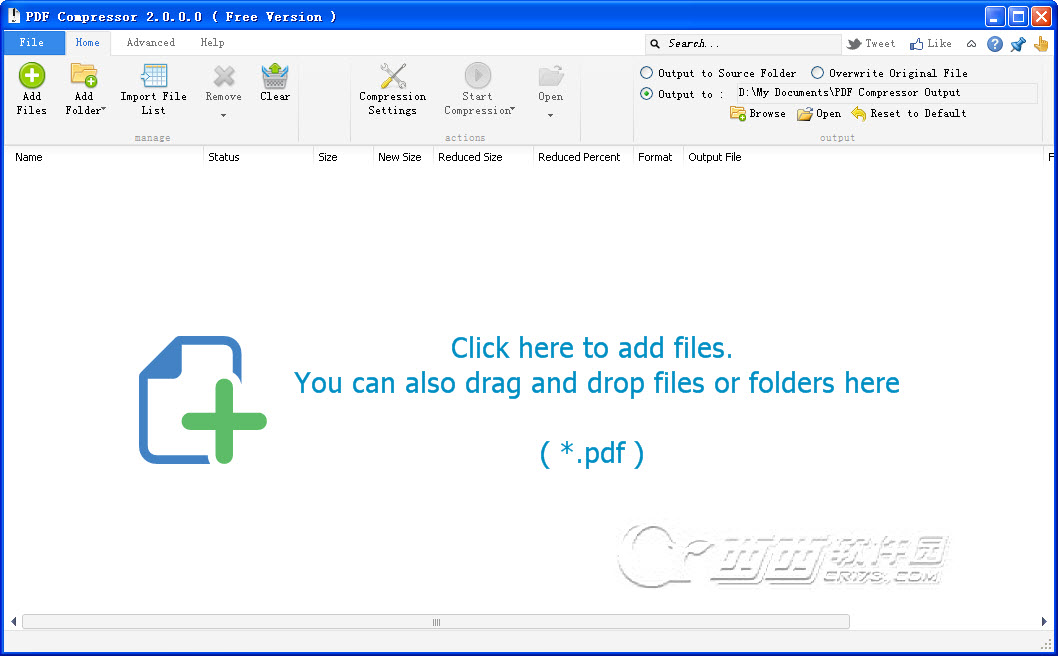Click 'Click here to add files' link
This screenshot has width=1058, height=656.
pyautogui.click(x=592, y=348)
